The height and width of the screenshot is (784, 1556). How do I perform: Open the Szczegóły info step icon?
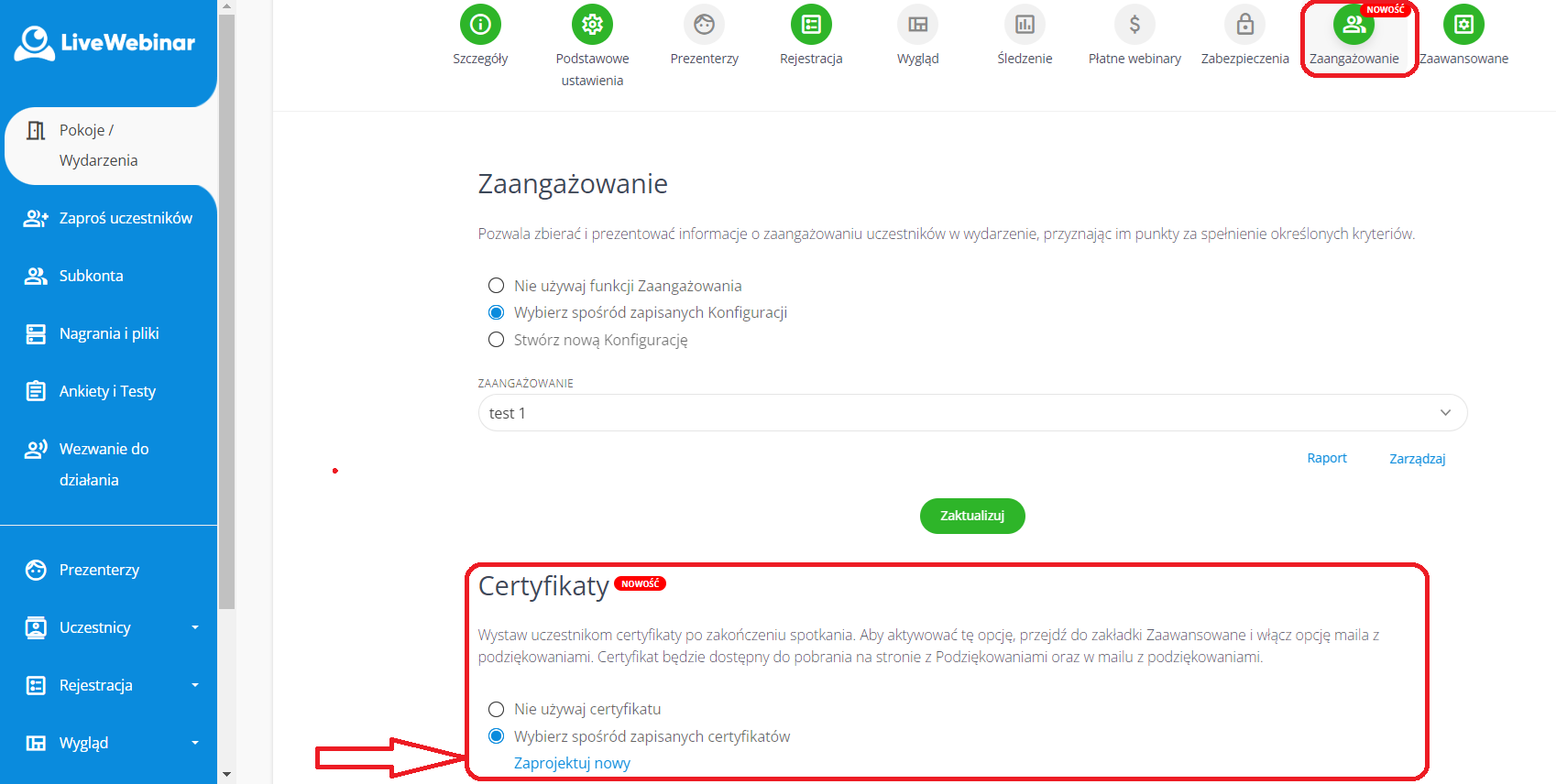(480, 25)
